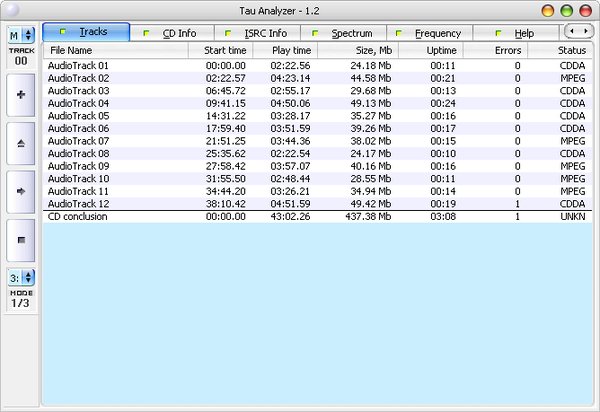Select AudioTrack 02 row
This screenshot has width=600, height=412.
318,78
